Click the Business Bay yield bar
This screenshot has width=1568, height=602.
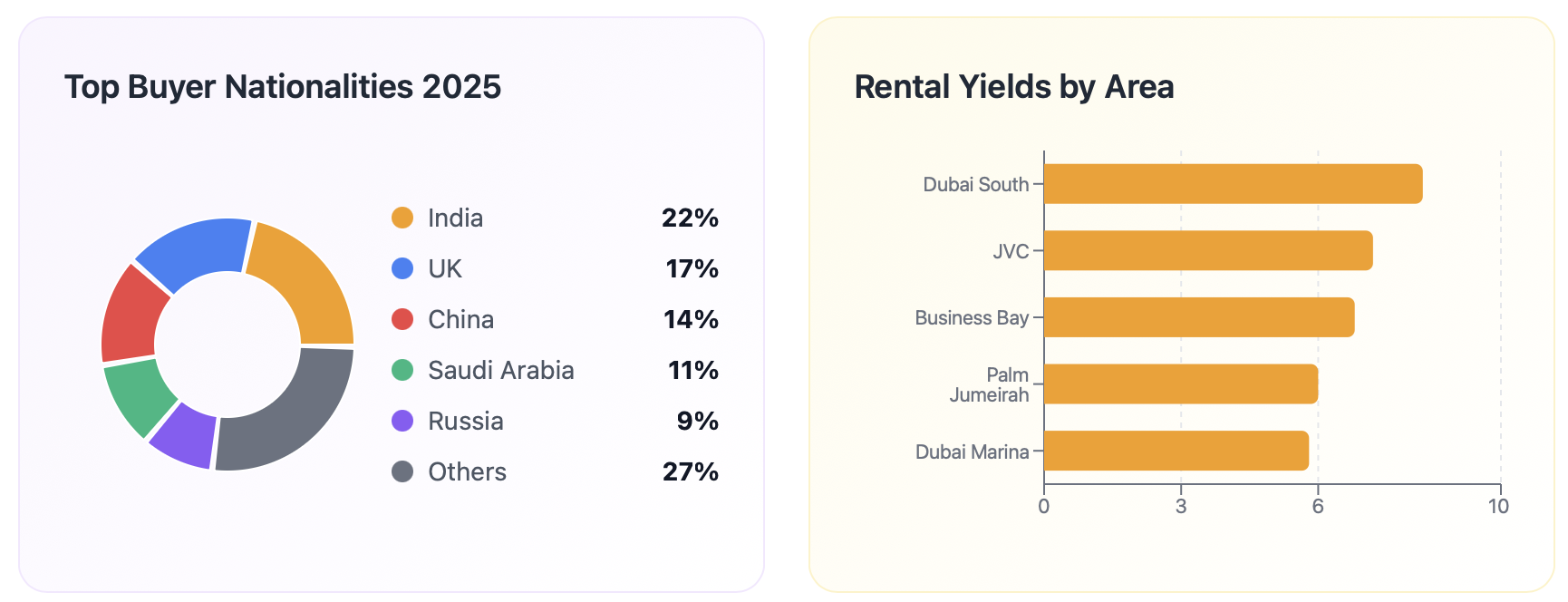[1199, 317]
